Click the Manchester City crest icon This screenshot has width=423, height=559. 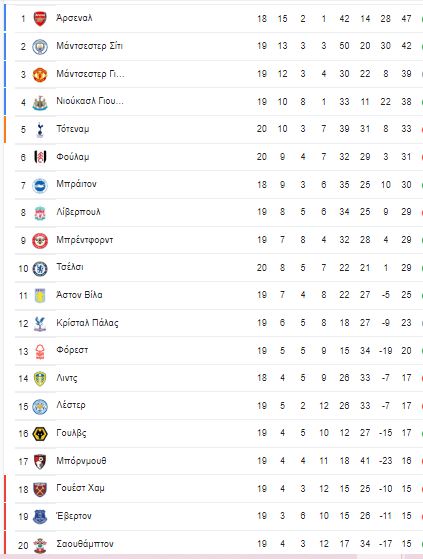[40, 47]
